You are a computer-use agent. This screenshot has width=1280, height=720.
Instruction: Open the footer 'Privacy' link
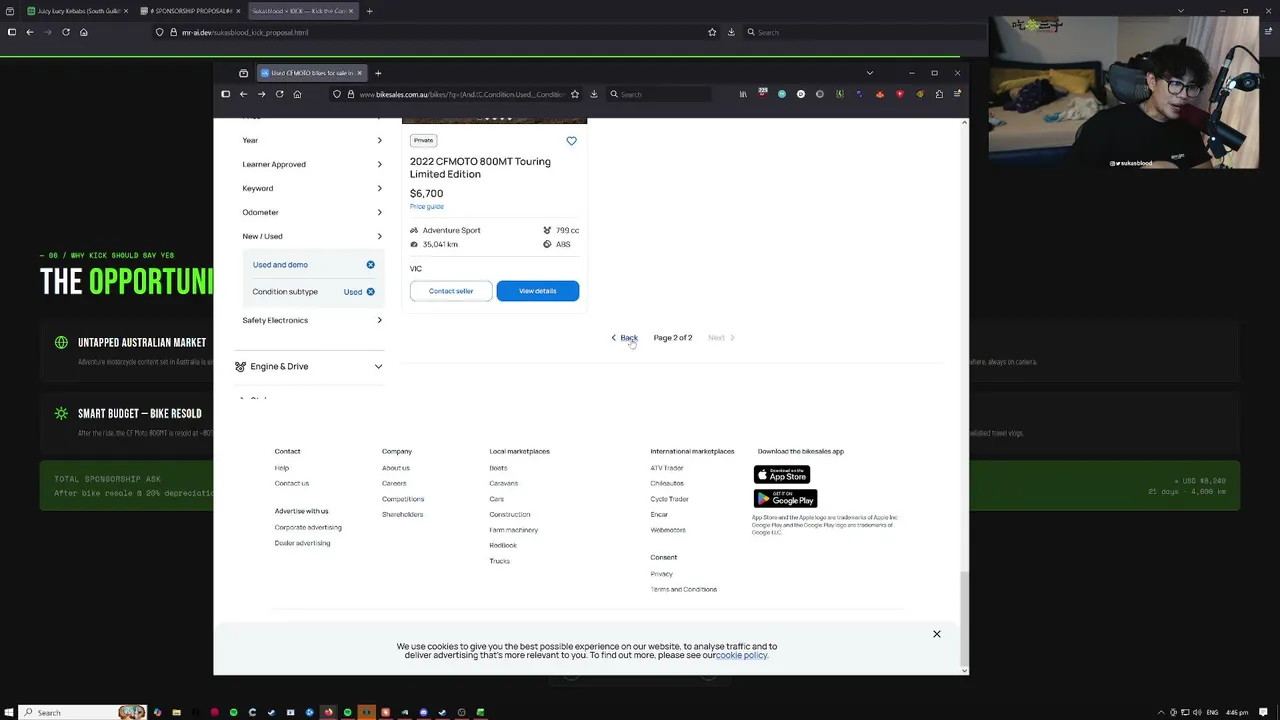tap(661, 574)
